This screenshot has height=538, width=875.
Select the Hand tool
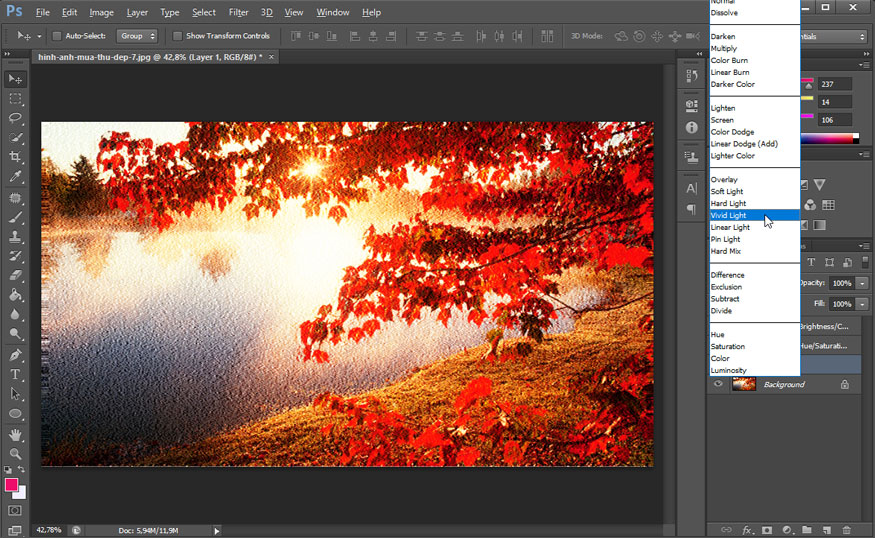pos(15,435)
